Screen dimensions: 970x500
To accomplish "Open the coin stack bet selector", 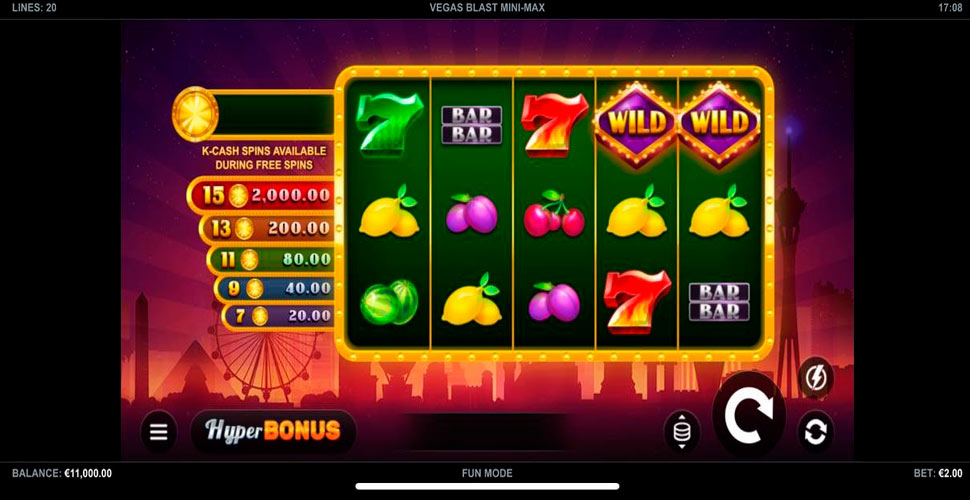I will point(682,431).
